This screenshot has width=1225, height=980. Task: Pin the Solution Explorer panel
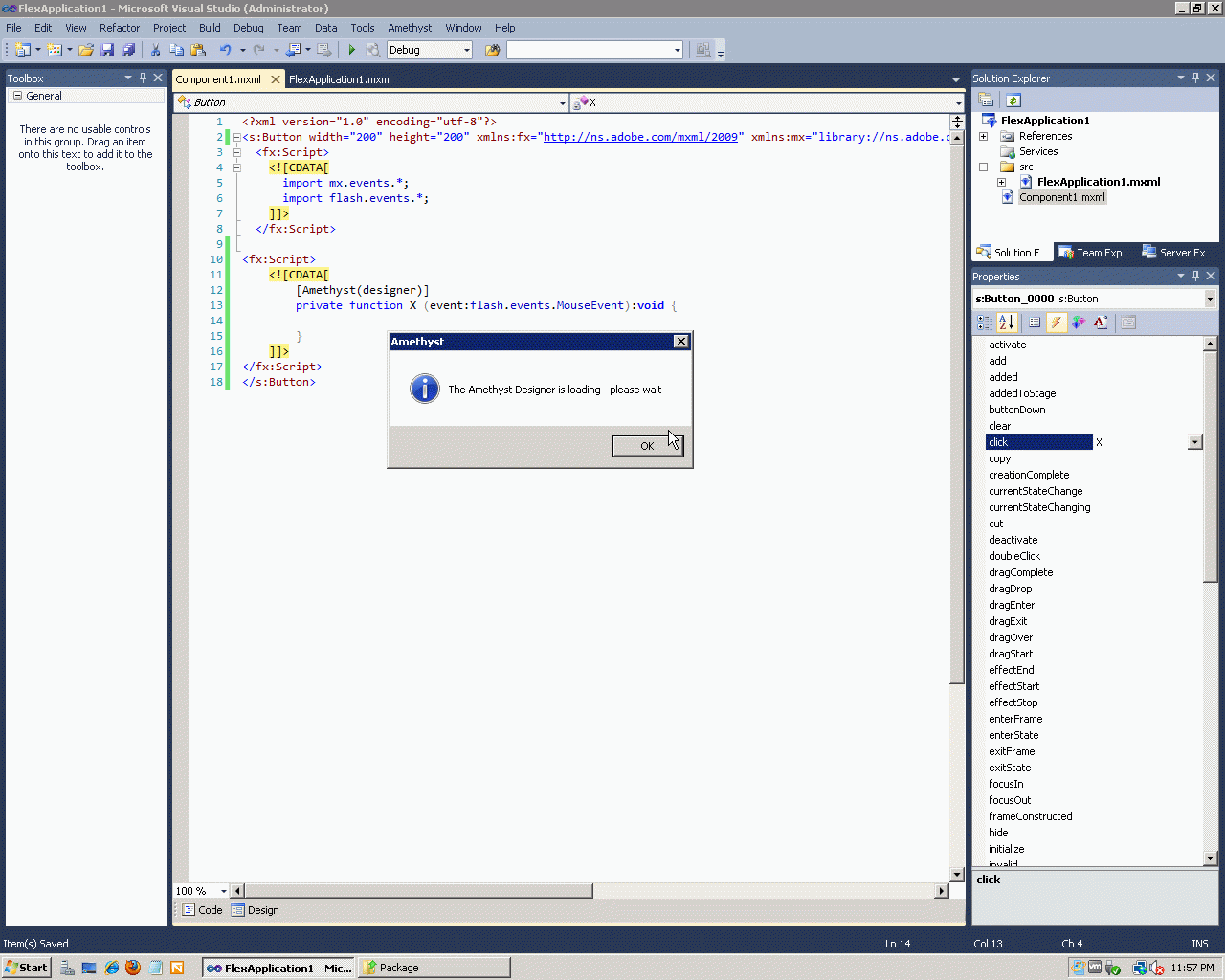pos(1195,78)
